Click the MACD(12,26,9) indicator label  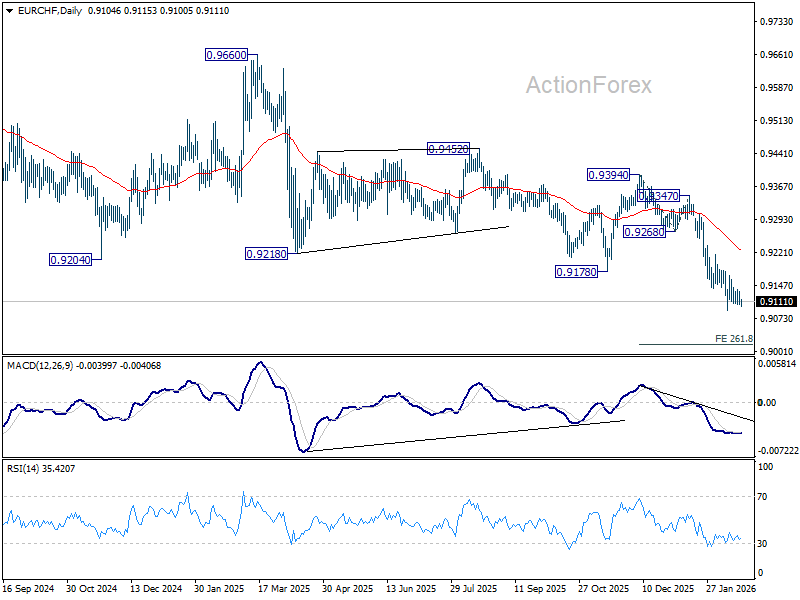[x=40, y=366]
